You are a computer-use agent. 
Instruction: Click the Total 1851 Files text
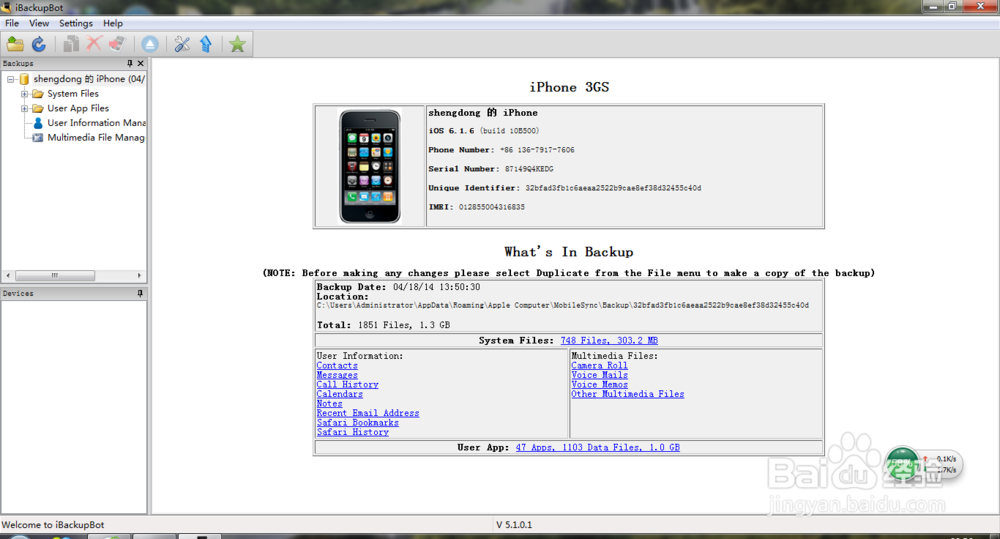coord(383,325)
